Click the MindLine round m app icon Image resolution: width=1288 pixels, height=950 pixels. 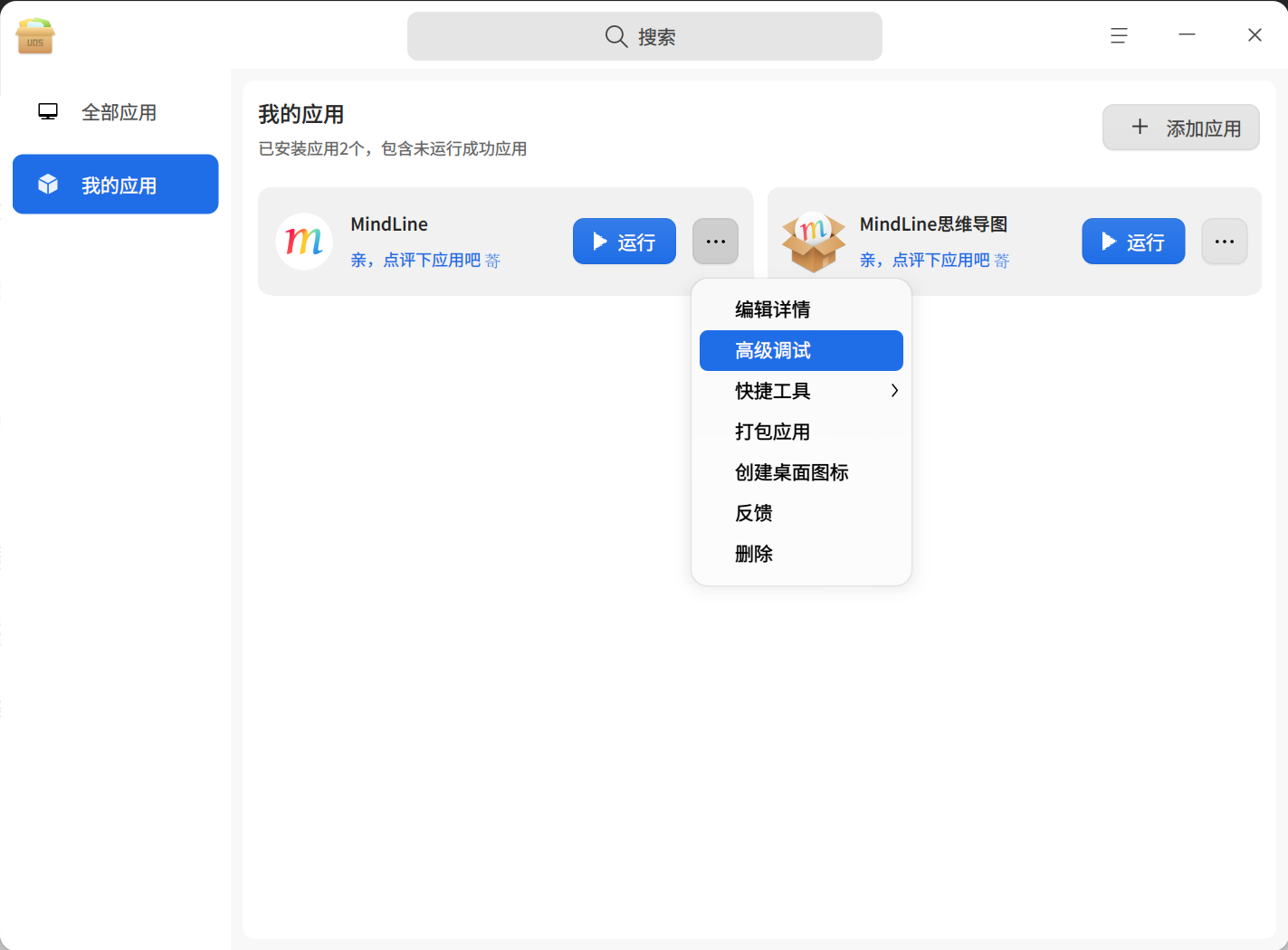[304, 242]
